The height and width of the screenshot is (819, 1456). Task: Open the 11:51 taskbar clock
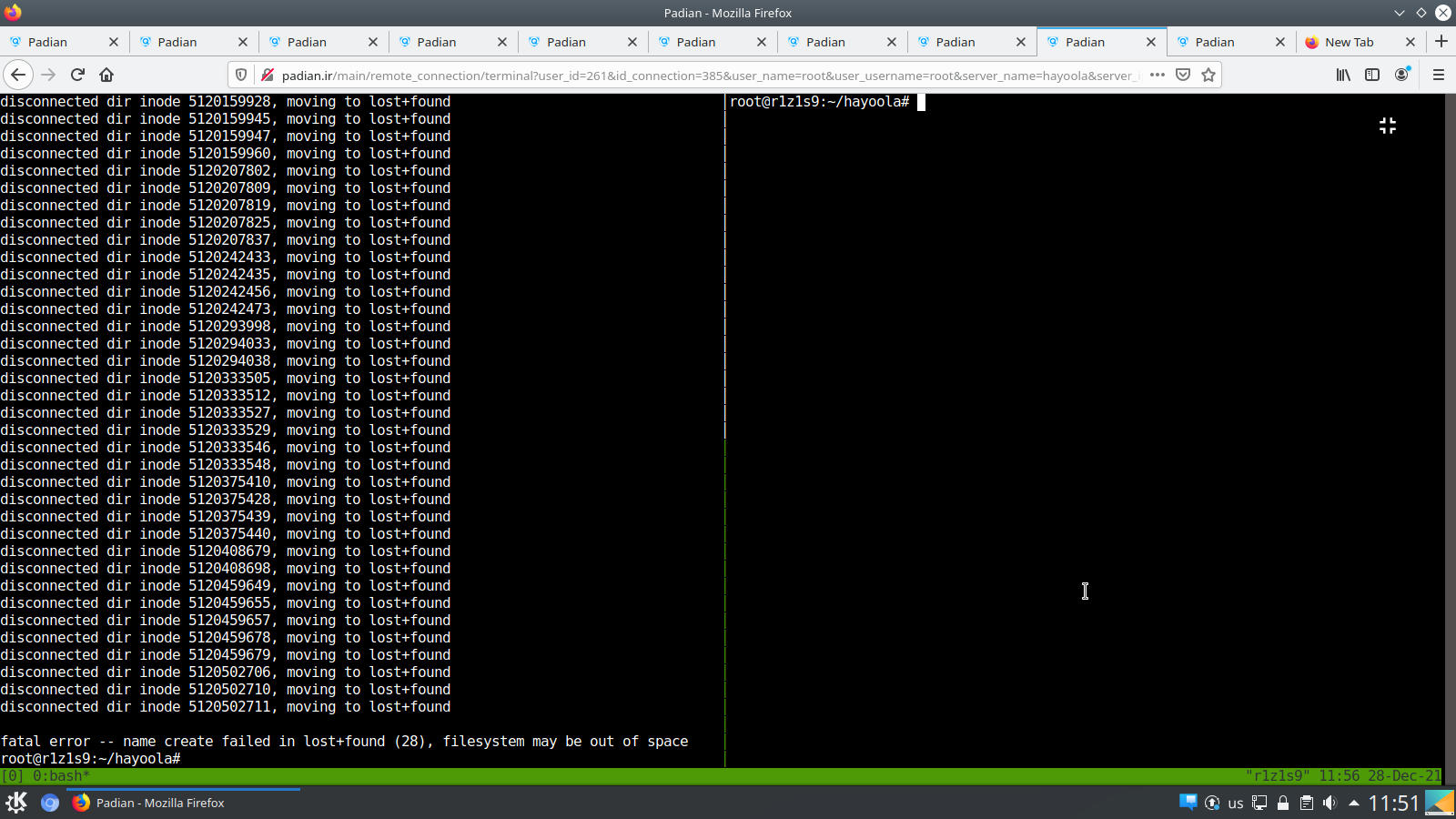pos(1394,803)
